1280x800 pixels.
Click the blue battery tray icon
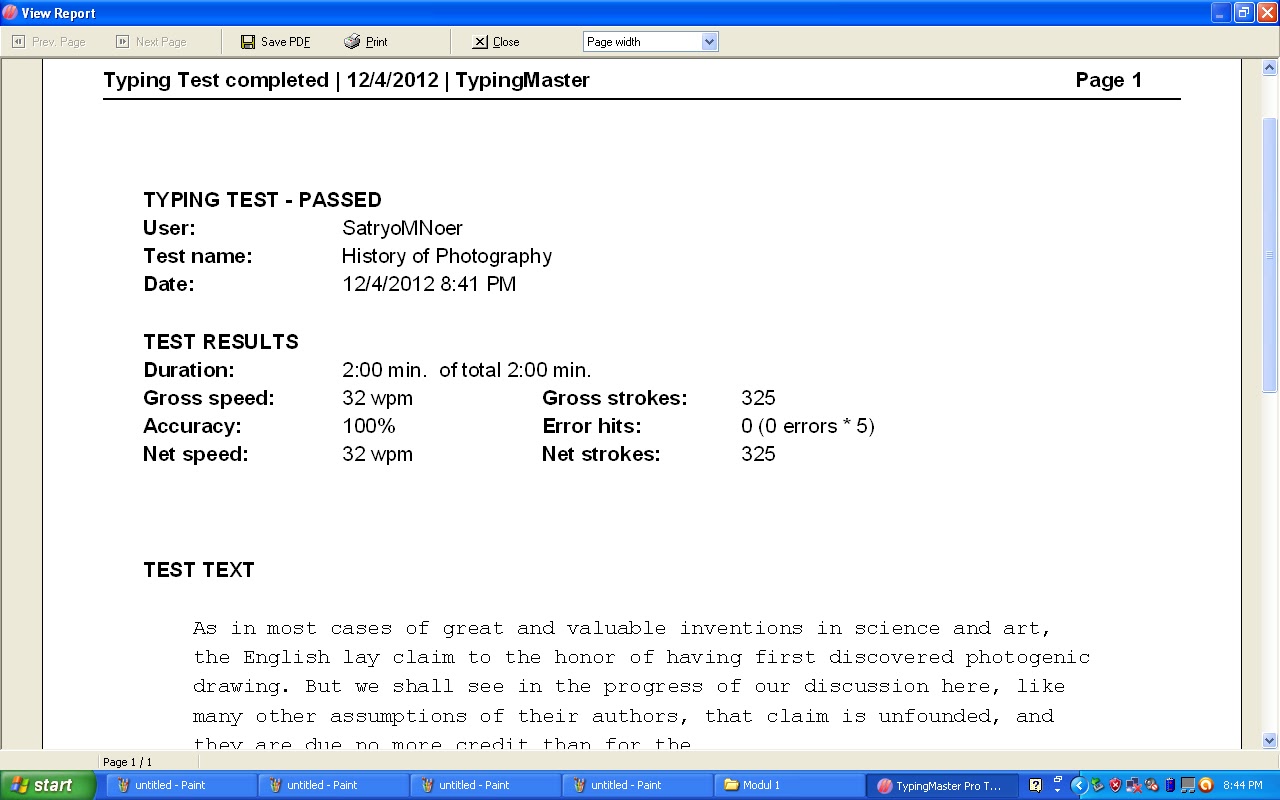point(1170,785)
